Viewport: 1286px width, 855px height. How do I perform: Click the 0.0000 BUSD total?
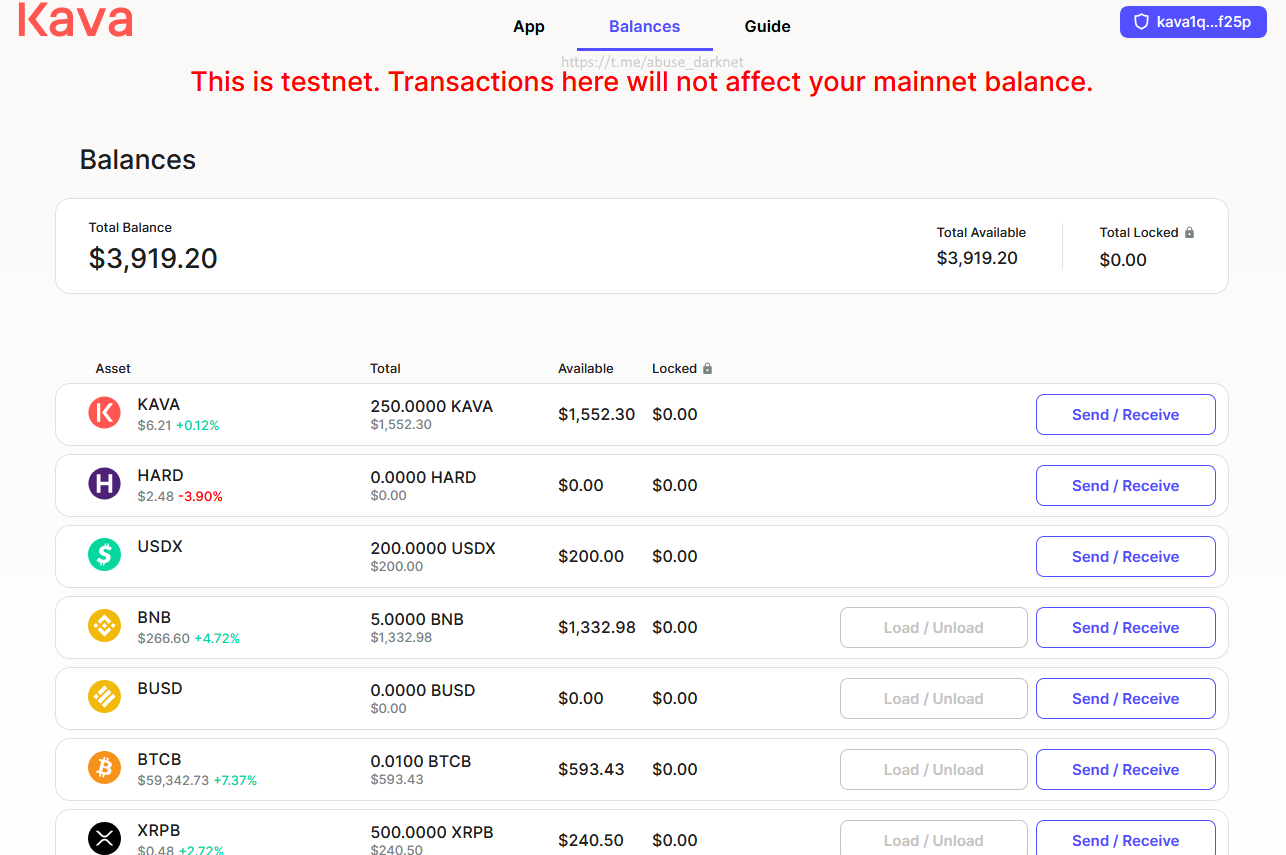click(423, 691)
